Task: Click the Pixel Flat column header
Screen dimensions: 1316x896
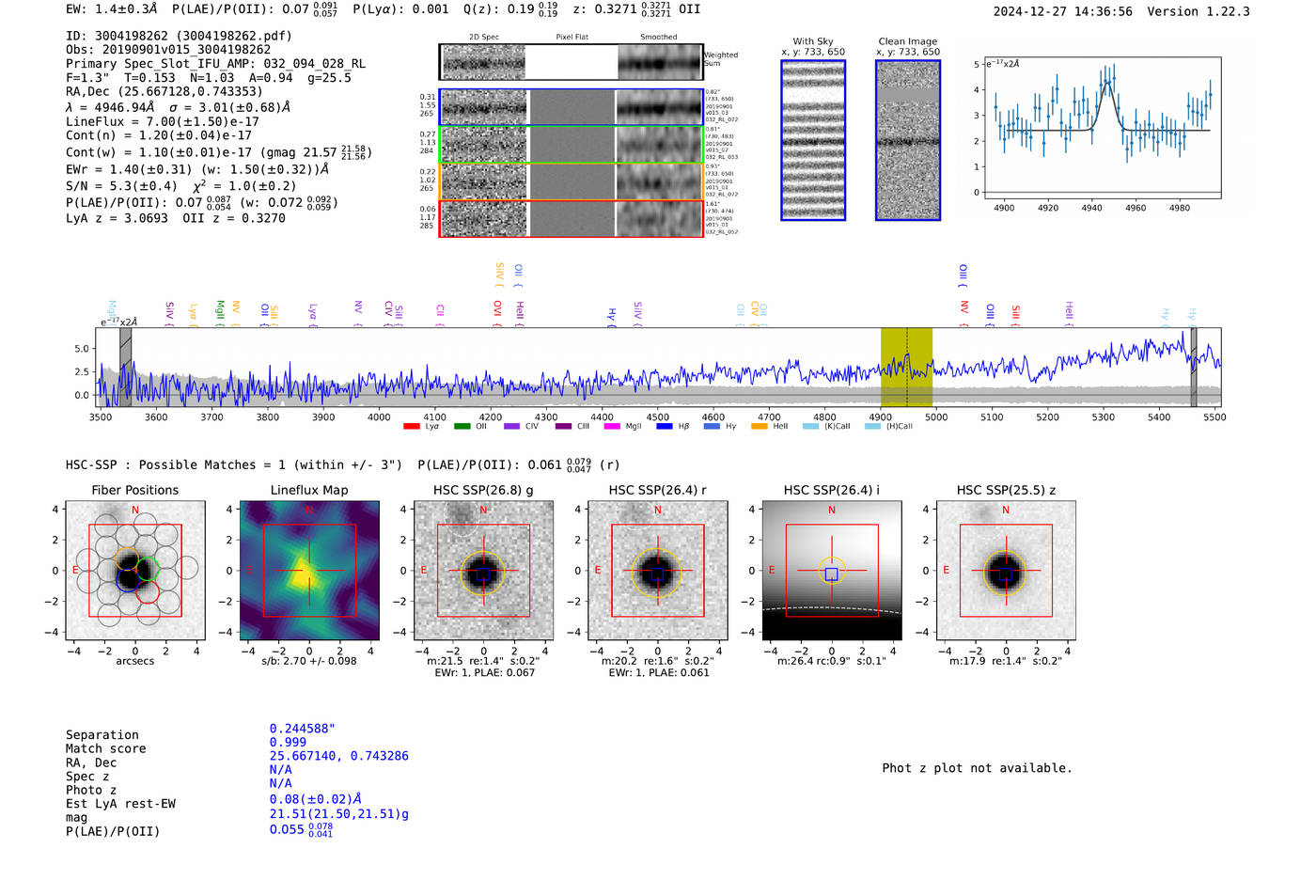Action: [572, 38]
